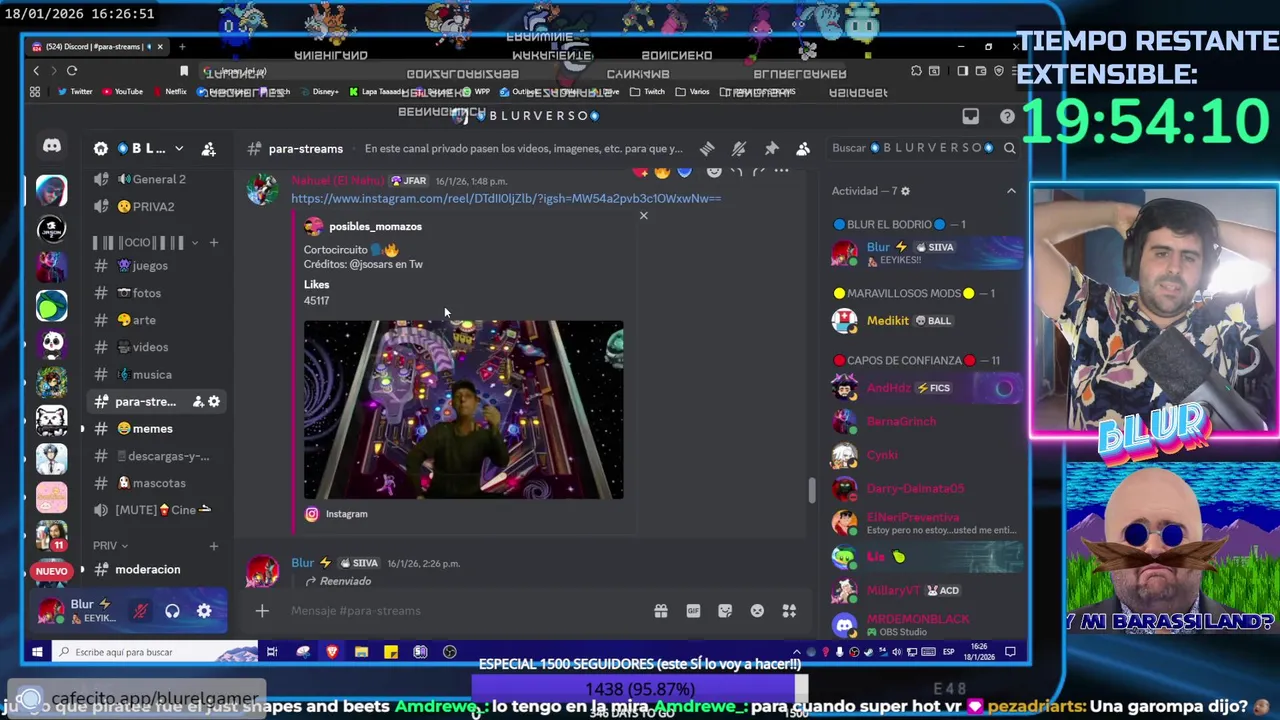1280x720 pixels.
Task: Open the Instagram reel link in message
Action: 506,198
